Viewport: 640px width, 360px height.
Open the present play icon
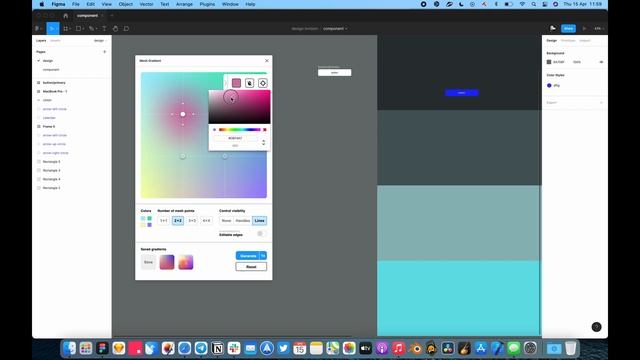[584, 29]
